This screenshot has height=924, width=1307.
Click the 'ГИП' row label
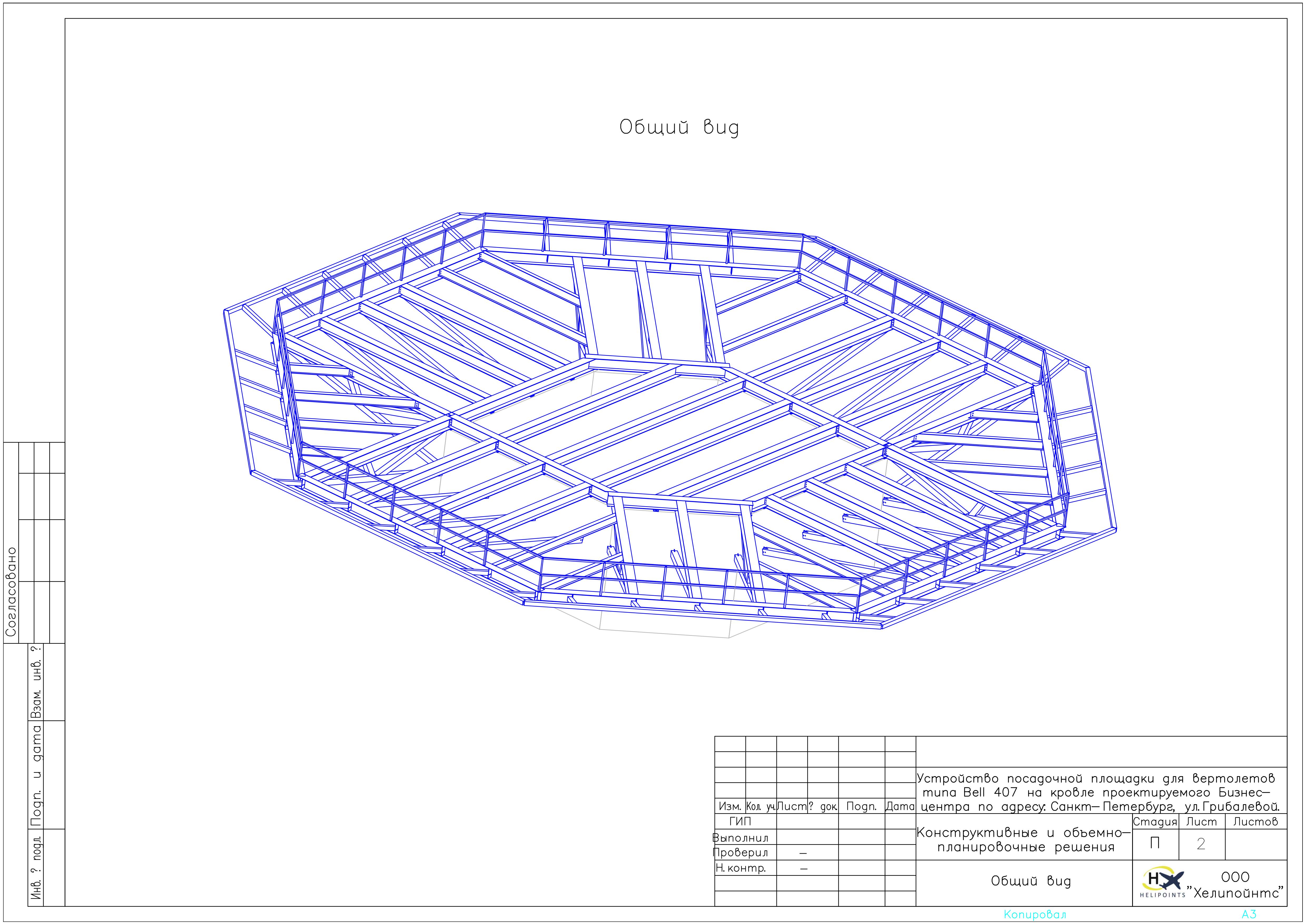coord(740,822)
